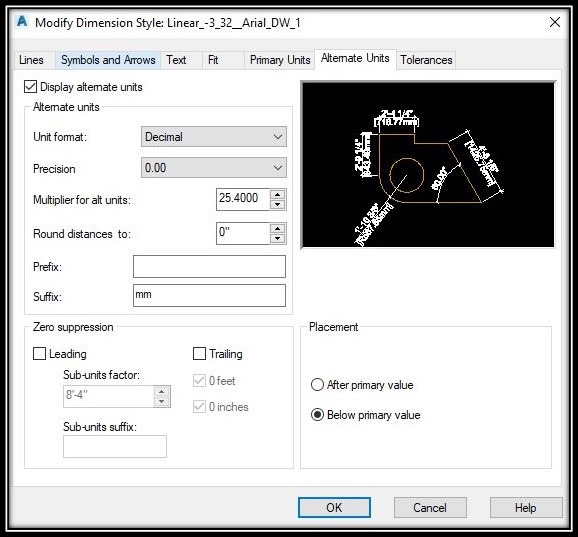Click the Round distances to field
Viewport: 578px width, 537px height.
point(243,233)
